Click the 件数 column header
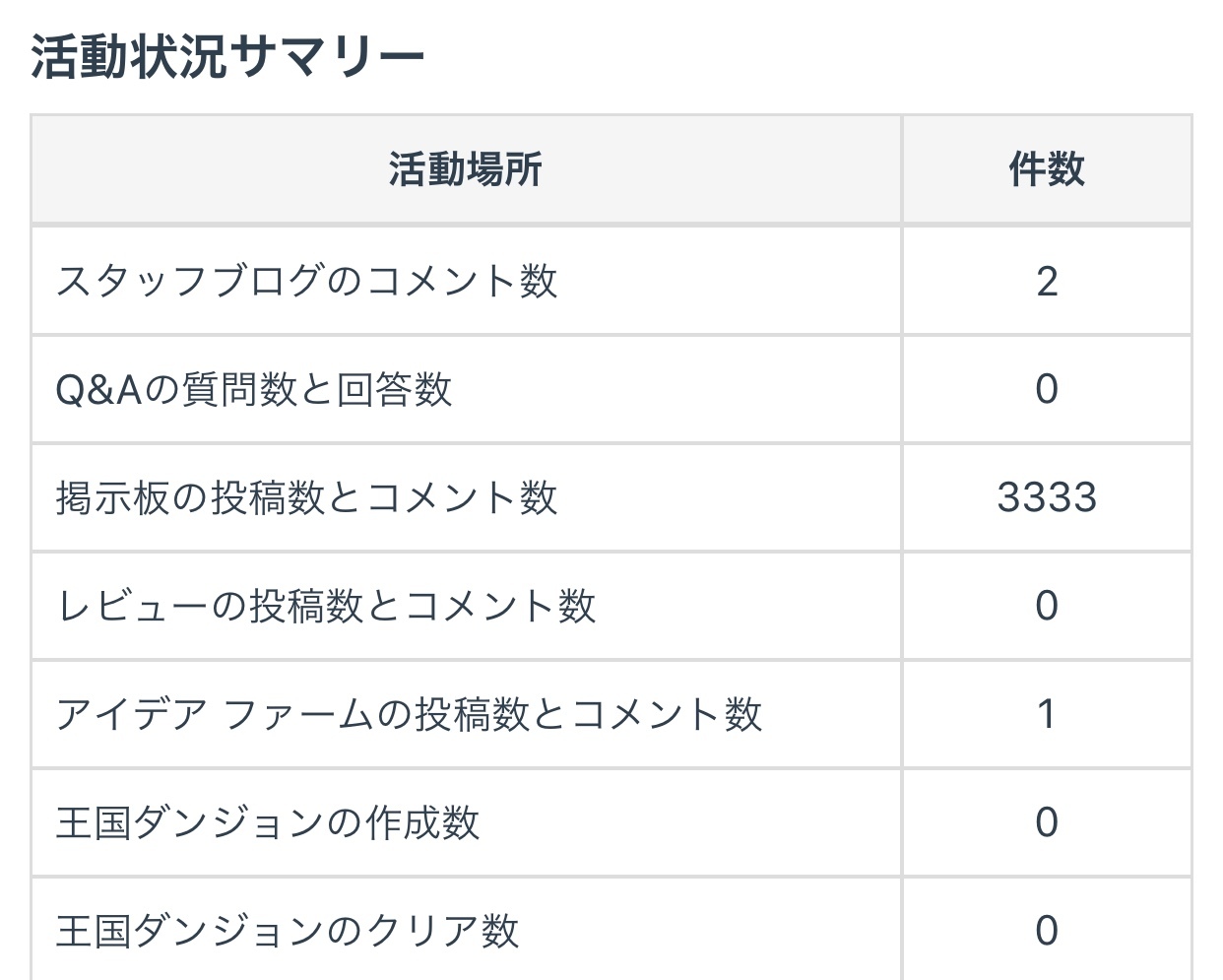1223x980 pixels. (1046, 169)
